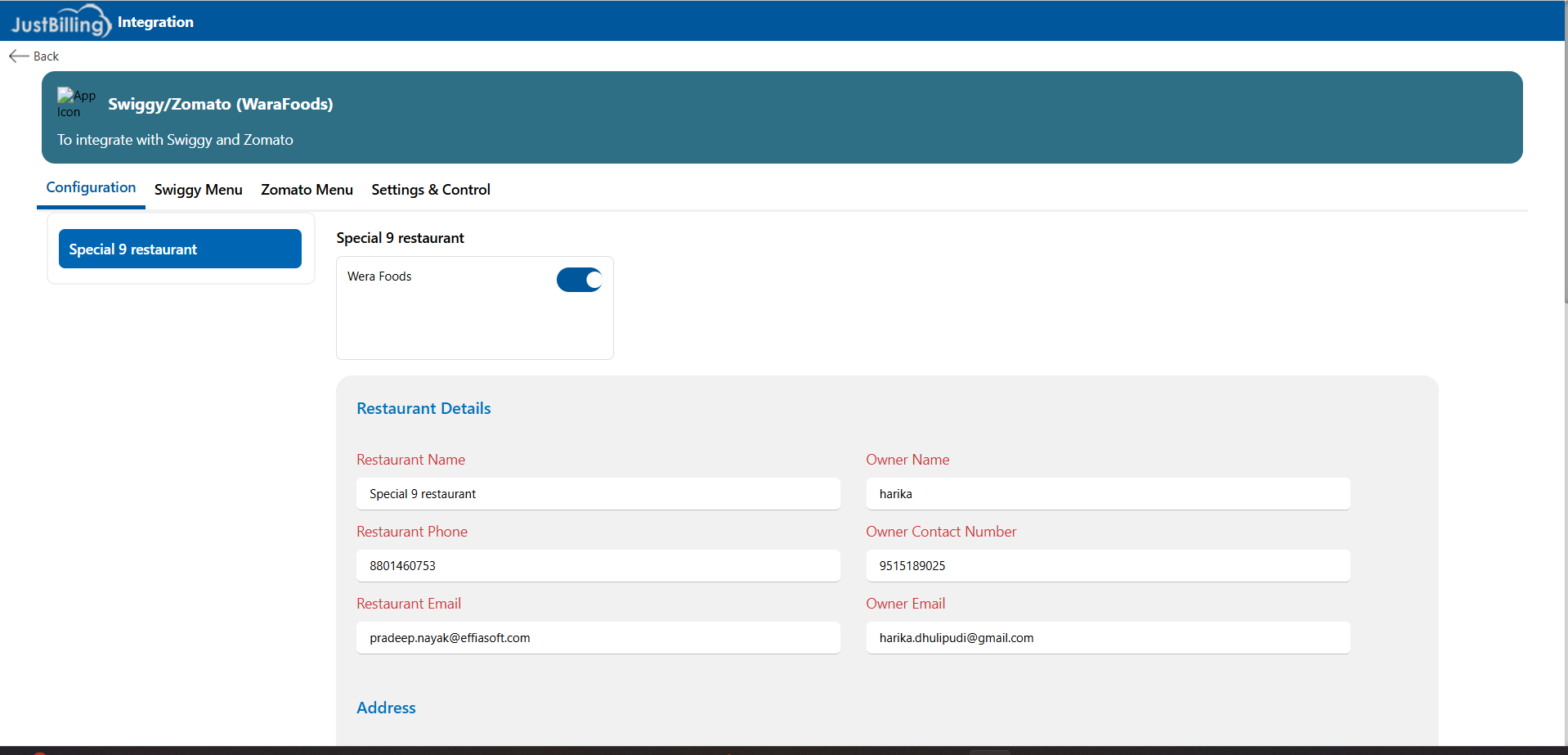Disable the Wera Foods toggle switch
Screen dimensions: 1568x755
579,280
